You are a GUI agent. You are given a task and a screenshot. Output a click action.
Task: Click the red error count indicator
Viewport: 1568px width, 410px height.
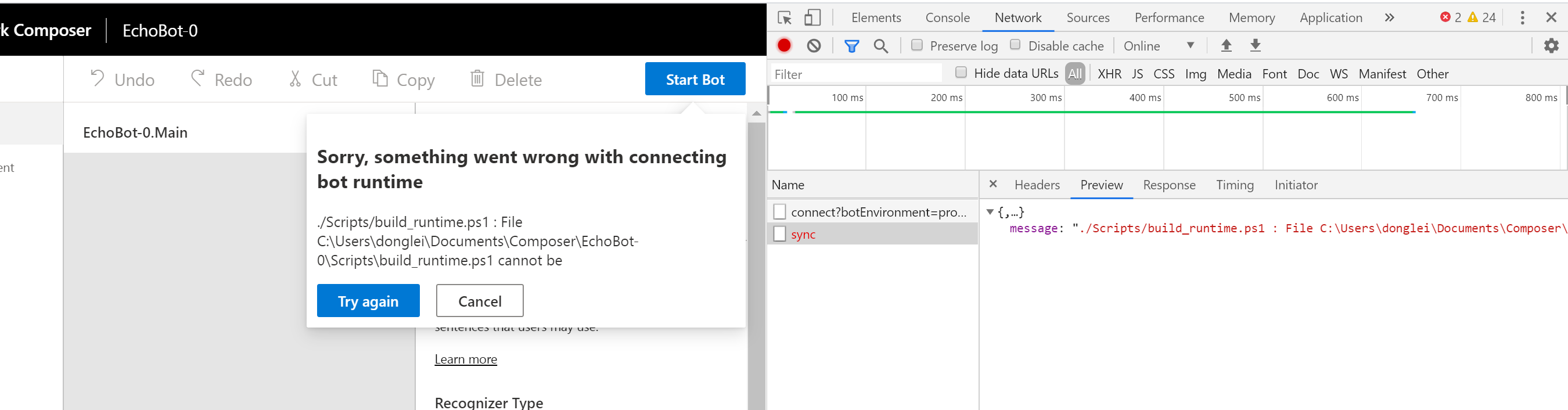[x=1451, y=17]
